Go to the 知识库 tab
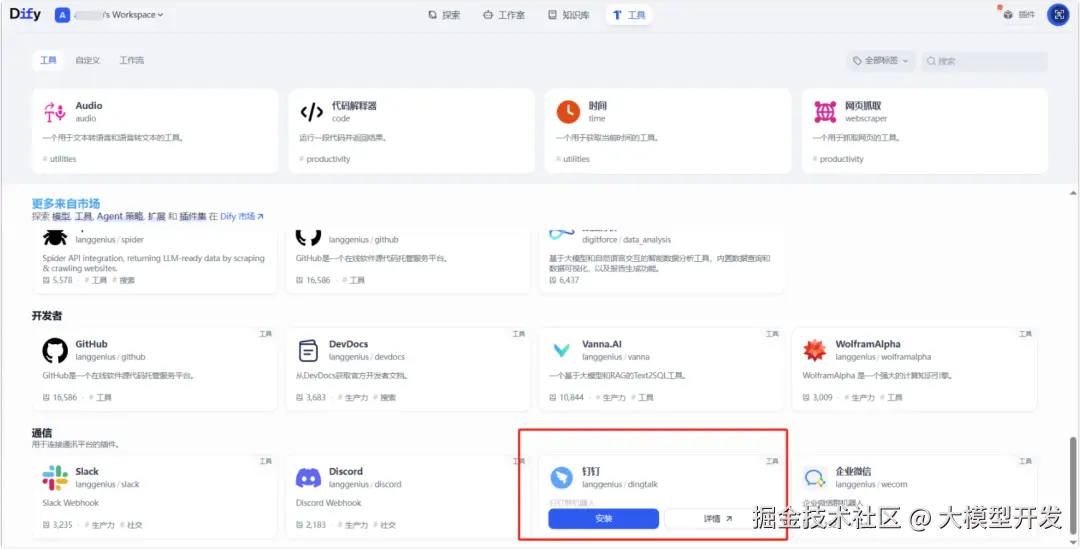This screenshot has width=1080, height=549. tap(569, 14)
